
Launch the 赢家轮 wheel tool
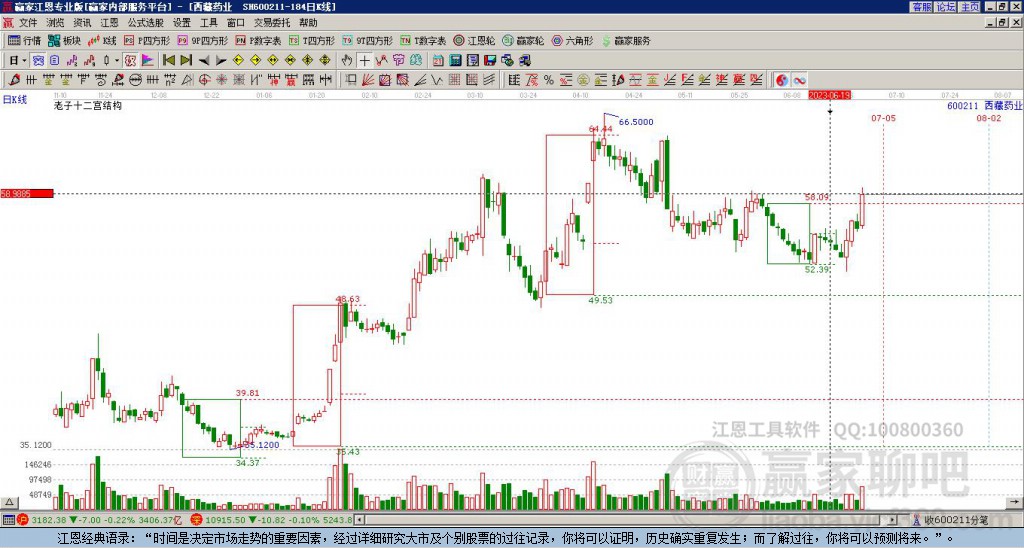[x=523, y=40]
